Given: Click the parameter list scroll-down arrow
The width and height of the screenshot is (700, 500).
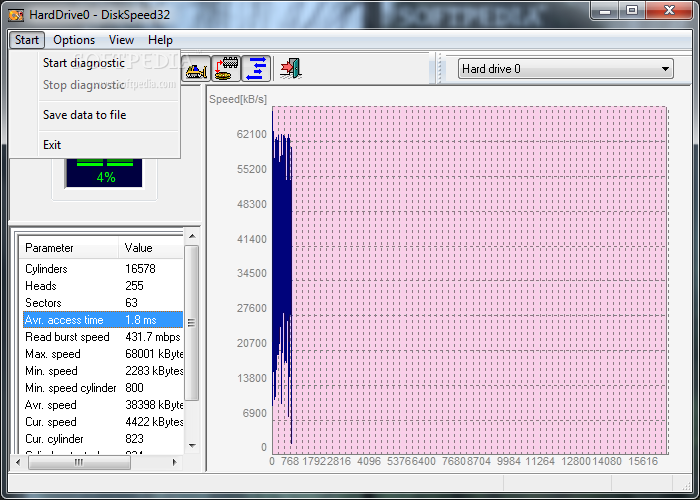Looking at the screenshot, I should tap(192, 446).
